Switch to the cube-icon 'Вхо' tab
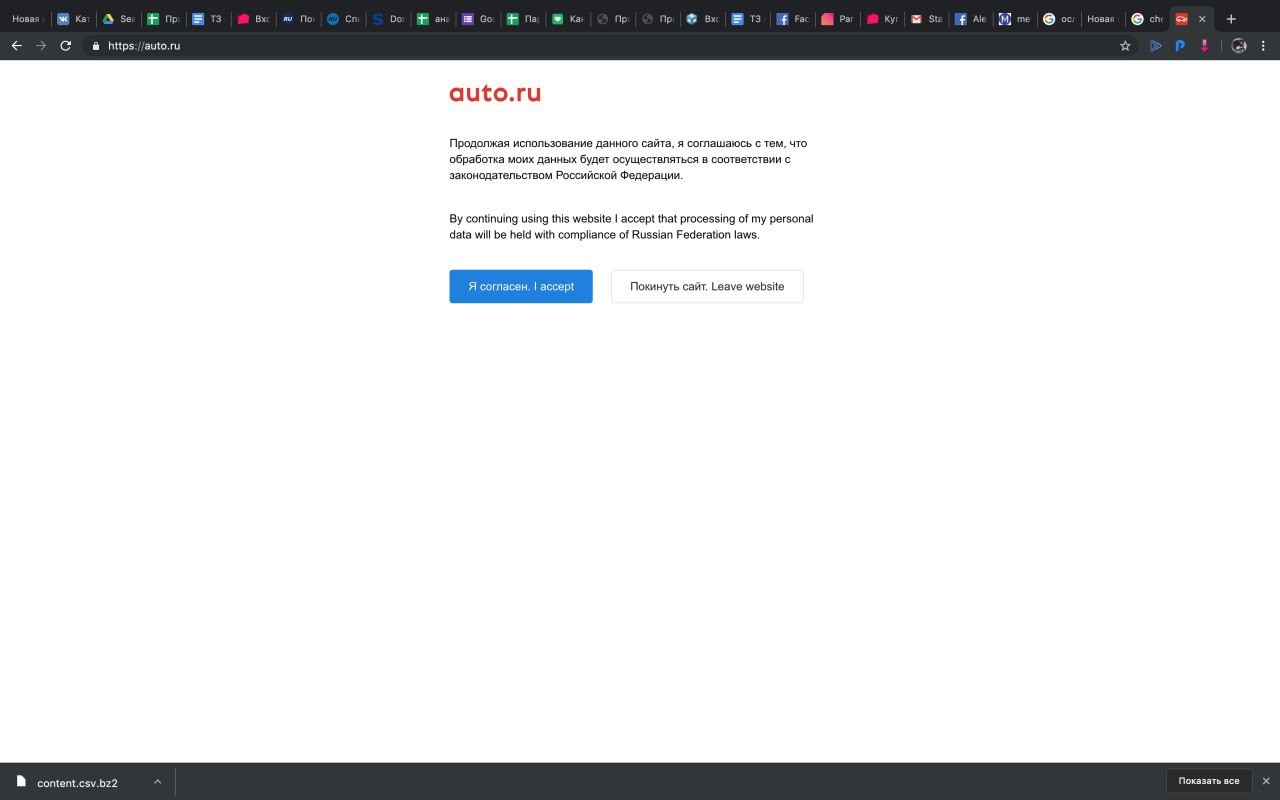 tap(703, 19)
